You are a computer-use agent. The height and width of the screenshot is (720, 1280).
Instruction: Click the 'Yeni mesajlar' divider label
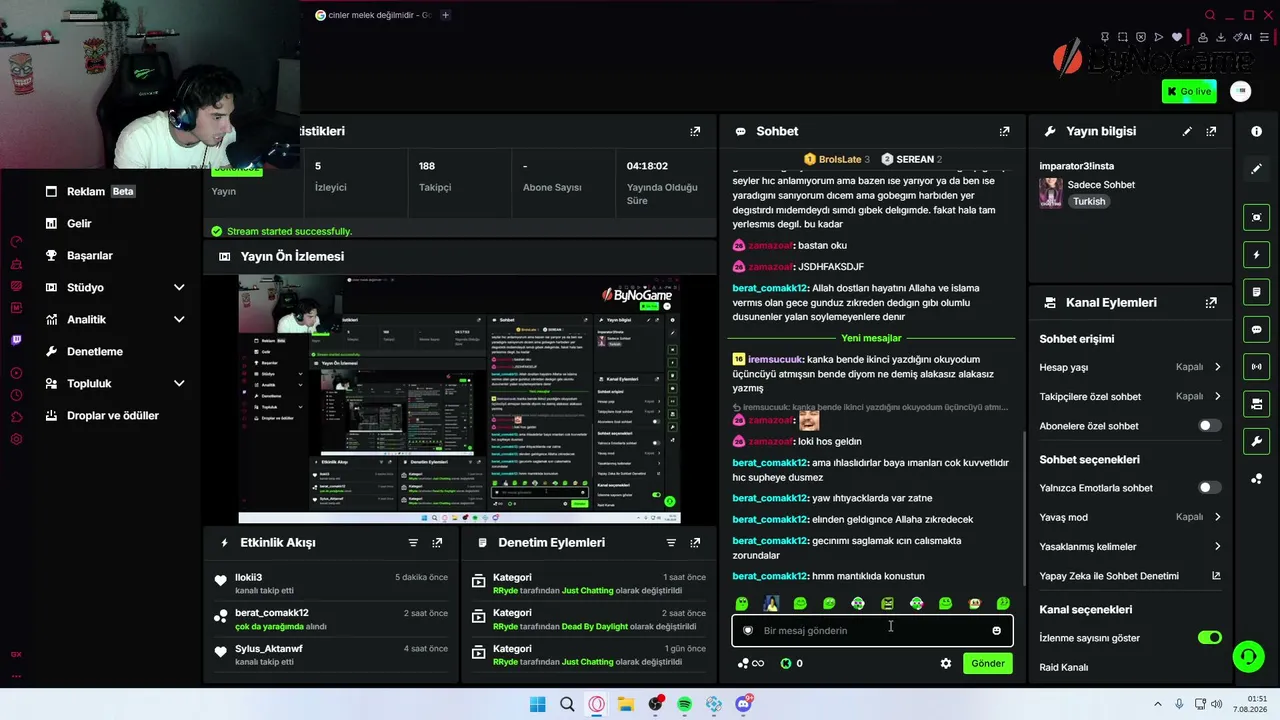pyautogui.click(x=871, y=338)
